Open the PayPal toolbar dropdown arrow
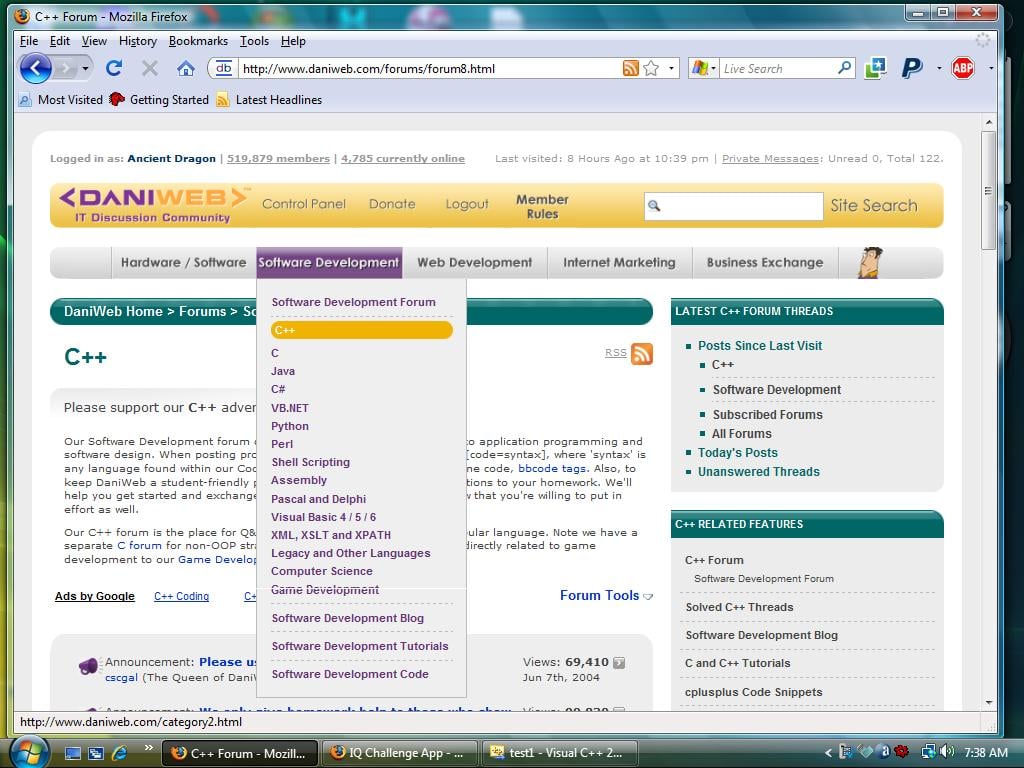 939,68
